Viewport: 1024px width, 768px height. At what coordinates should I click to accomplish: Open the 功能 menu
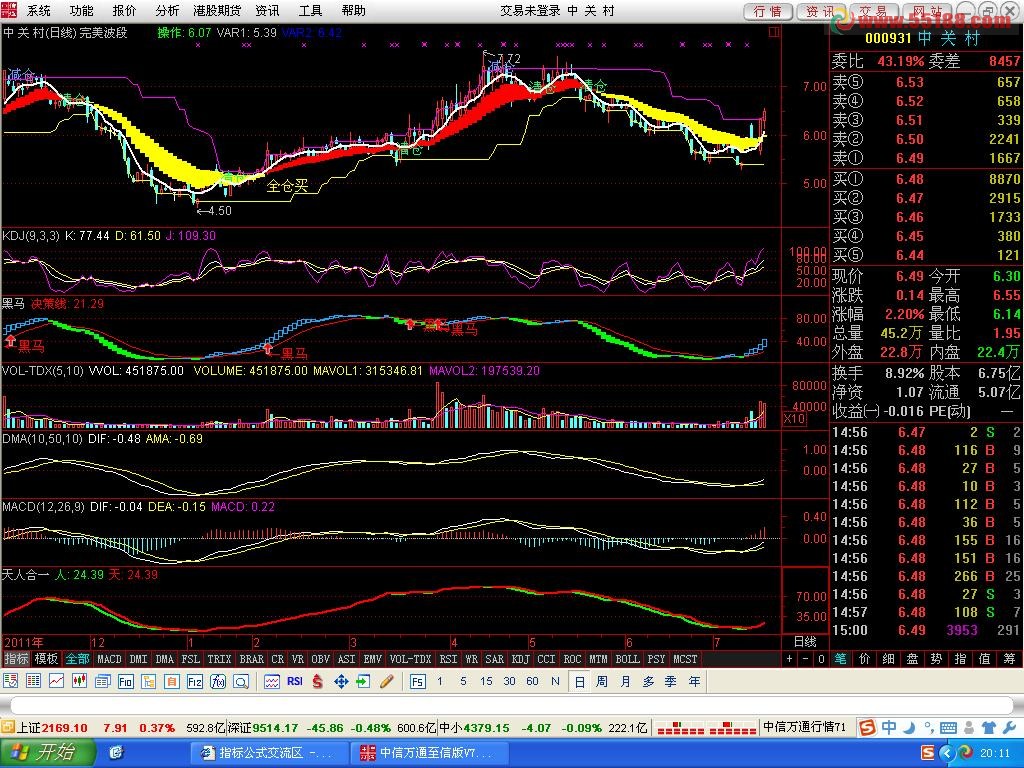point(82,10)
